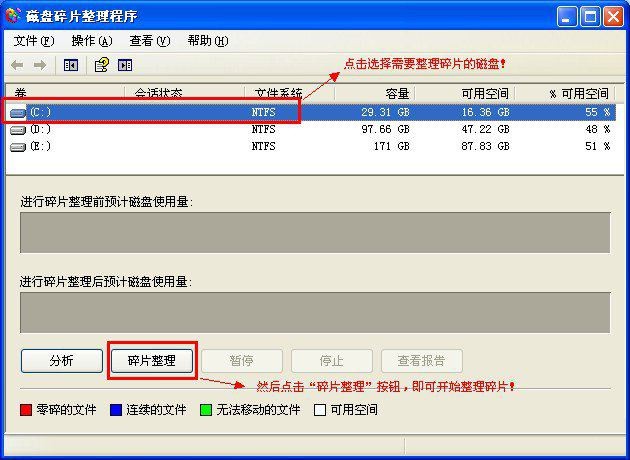Click the drive icon for volume D:

pos(18,130)
